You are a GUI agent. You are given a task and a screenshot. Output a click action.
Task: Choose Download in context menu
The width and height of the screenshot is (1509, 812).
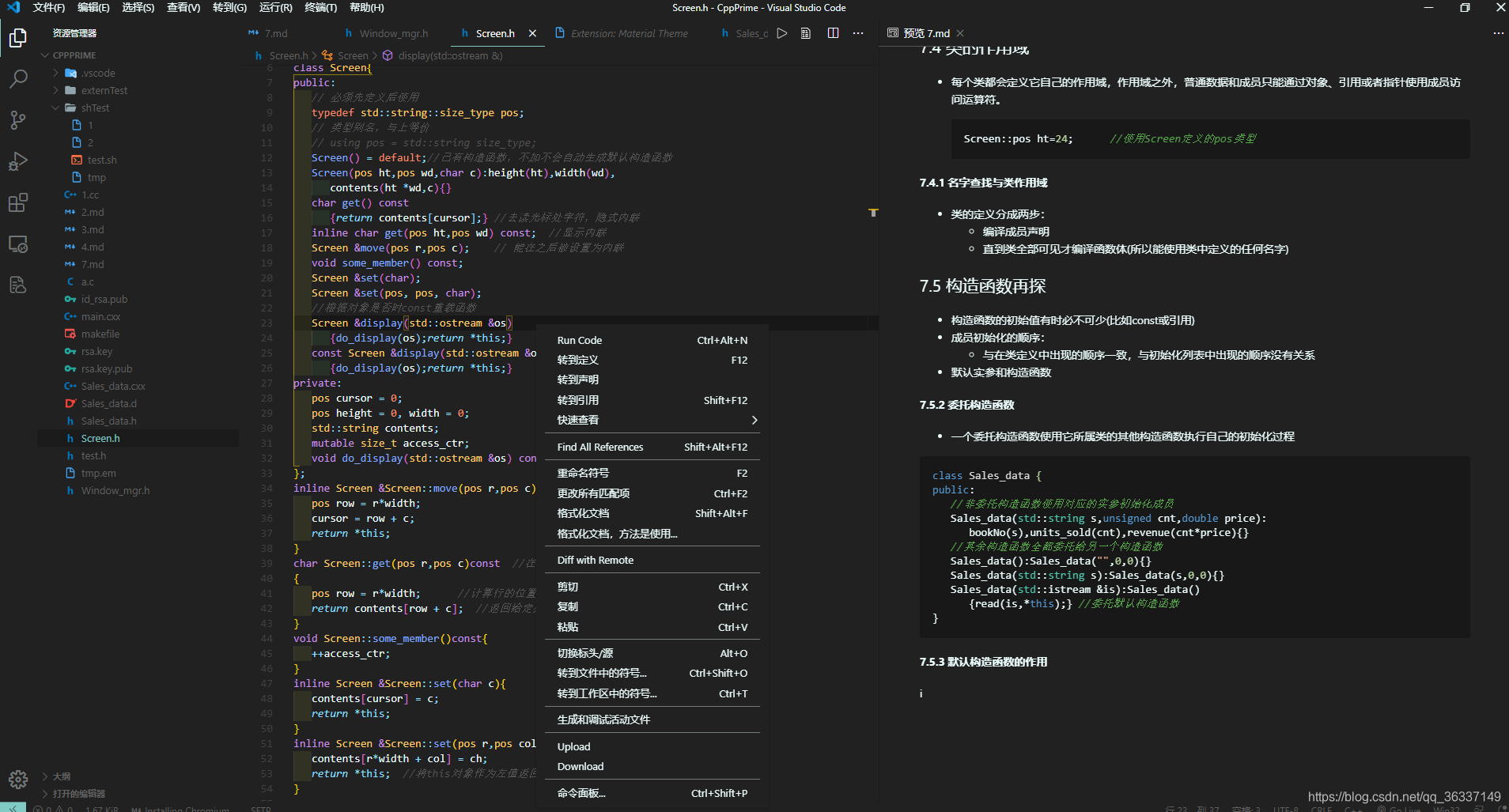652,766
